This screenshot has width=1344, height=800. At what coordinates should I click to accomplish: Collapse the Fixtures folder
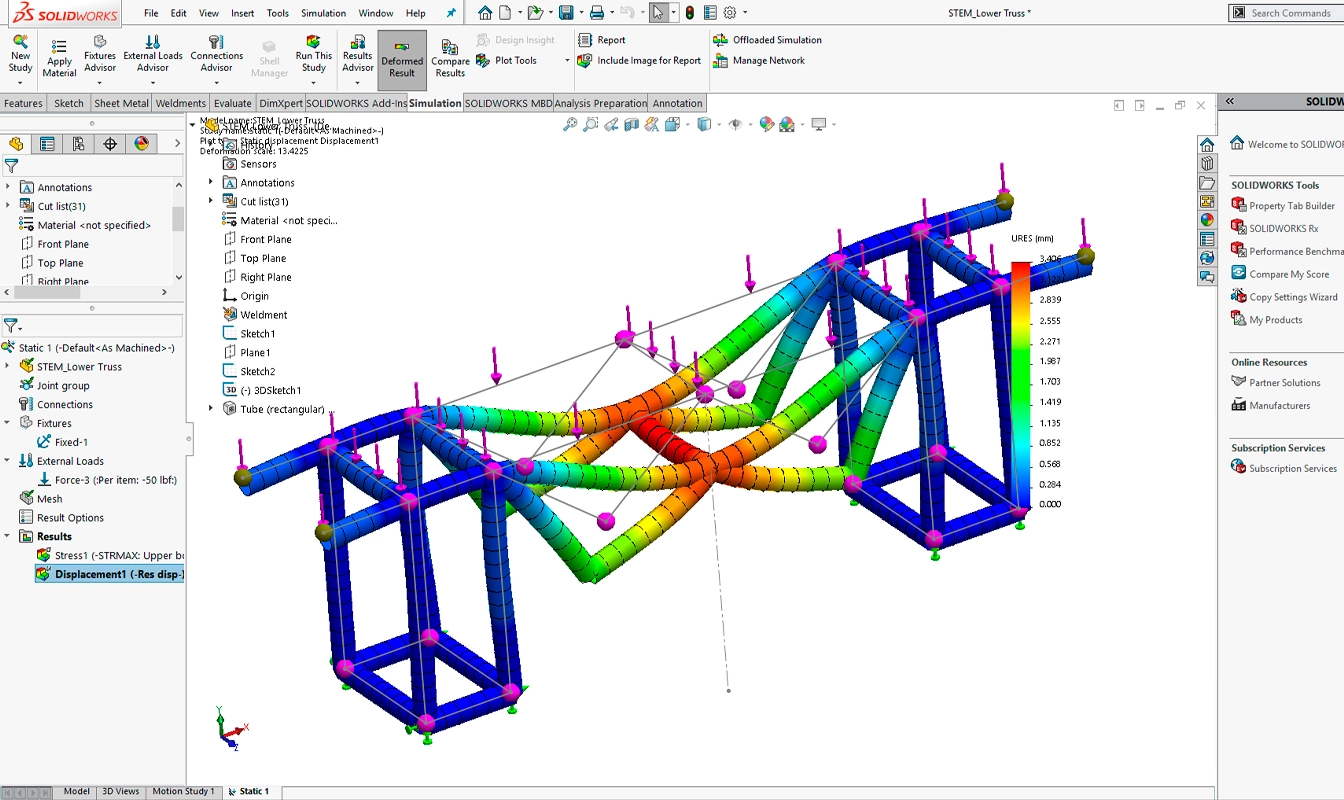[8, 423]
